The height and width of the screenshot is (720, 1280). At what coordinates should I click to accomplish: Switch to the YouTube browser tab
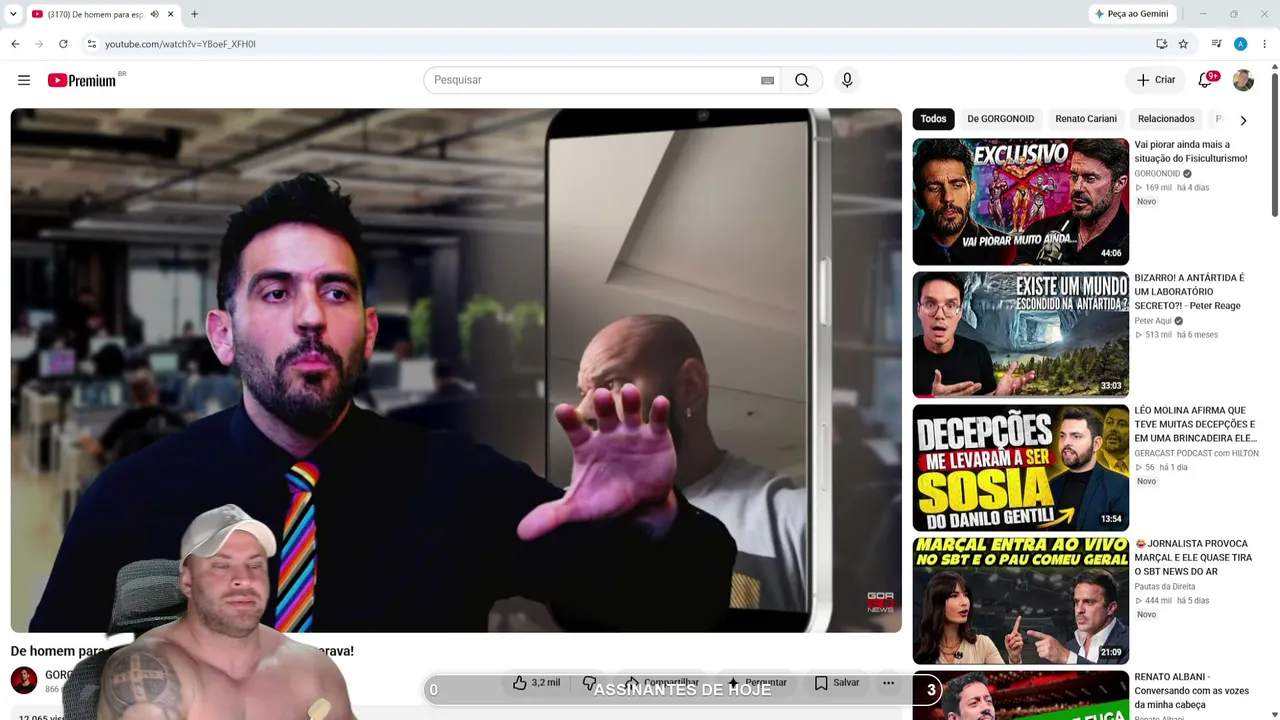[x=102, y=14]
